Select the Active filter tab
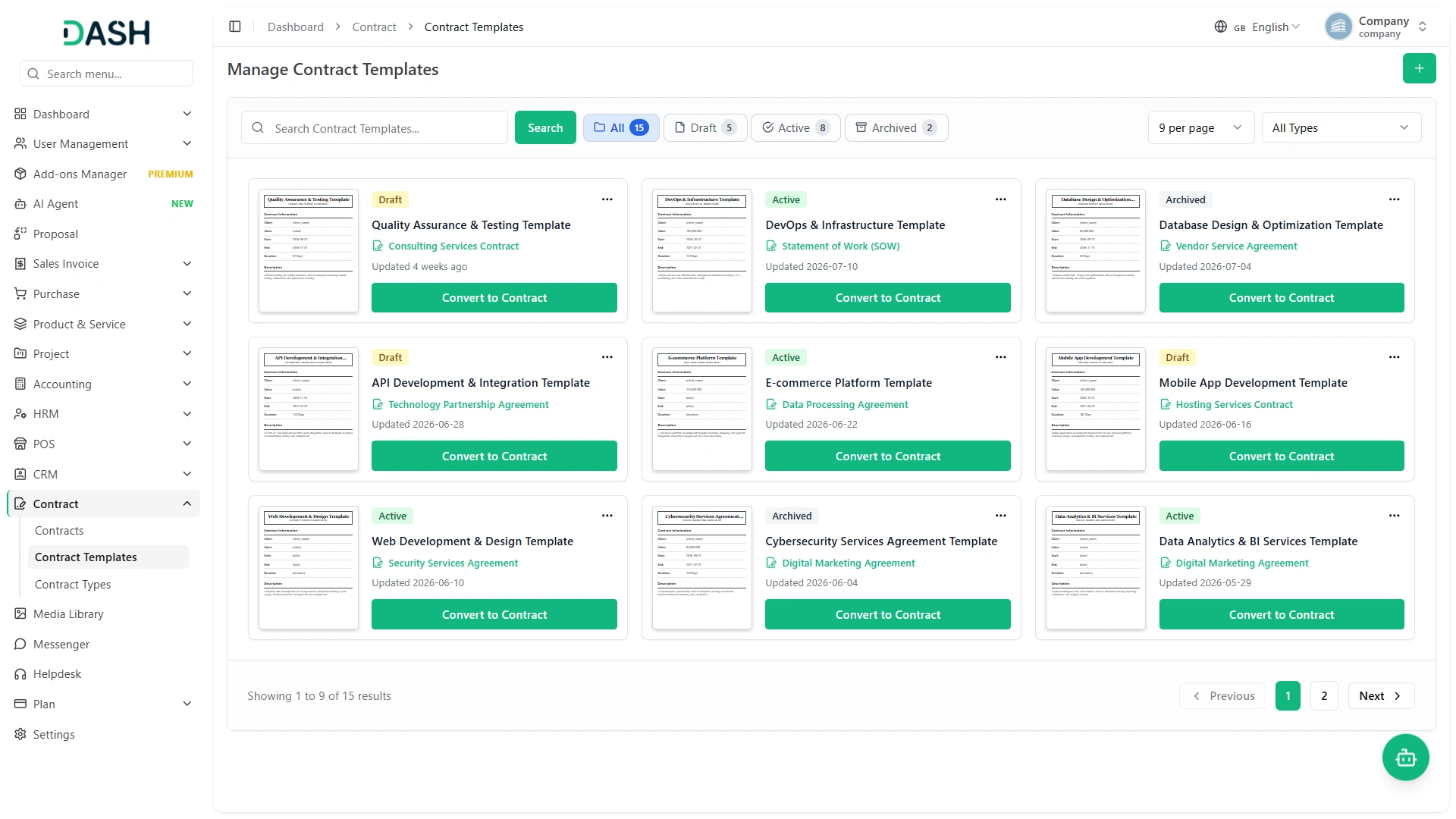The width and height of the screenshot is (1456, 819). (795, 127)
